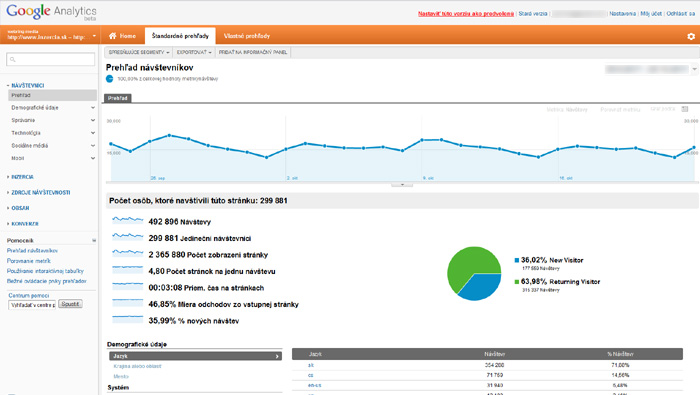The height and width of the screenshot is (395, 700).
Task: Click the Home house icon
Action: click(112, 36)
